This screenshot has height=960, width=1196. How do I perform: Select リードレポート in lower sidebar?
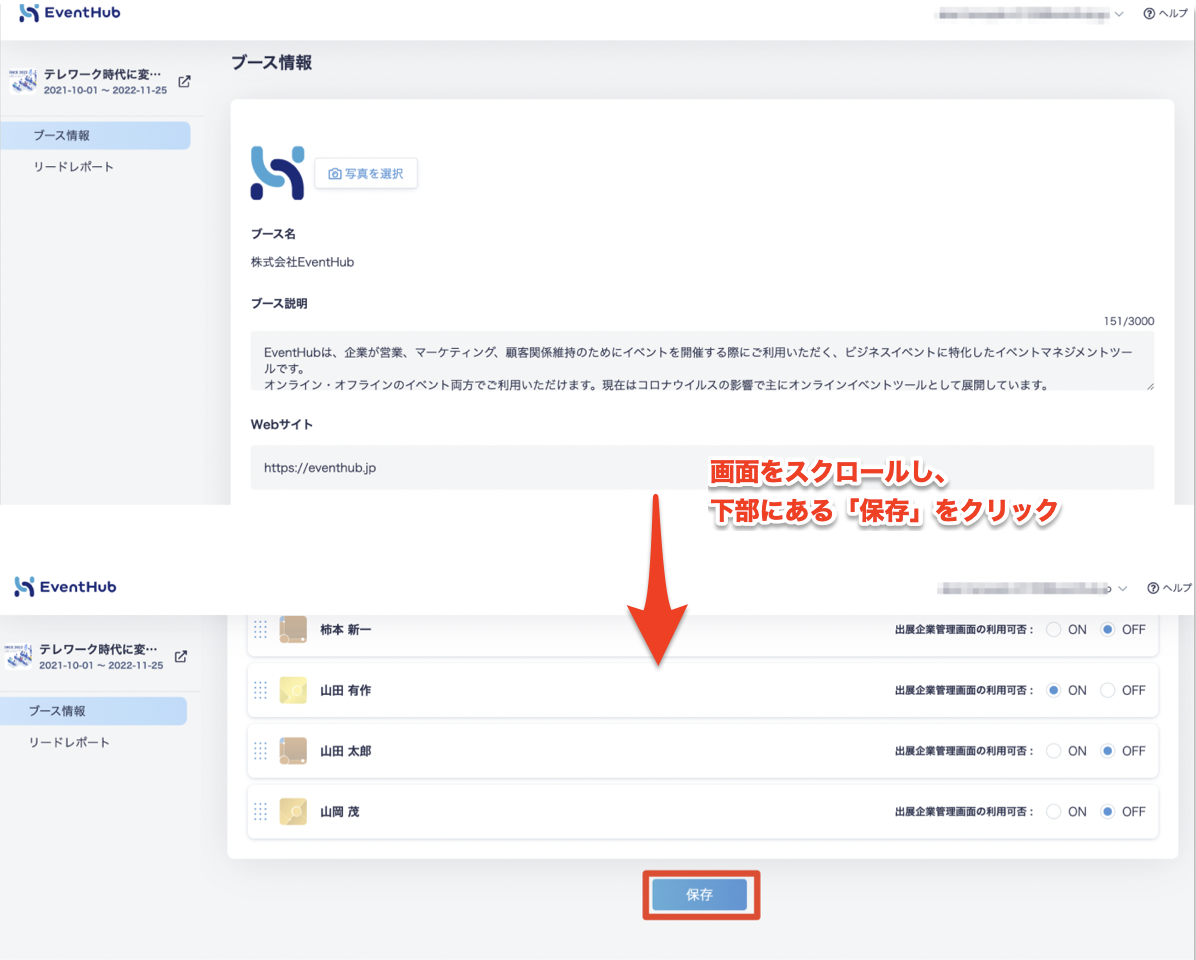tap(69, 742)
